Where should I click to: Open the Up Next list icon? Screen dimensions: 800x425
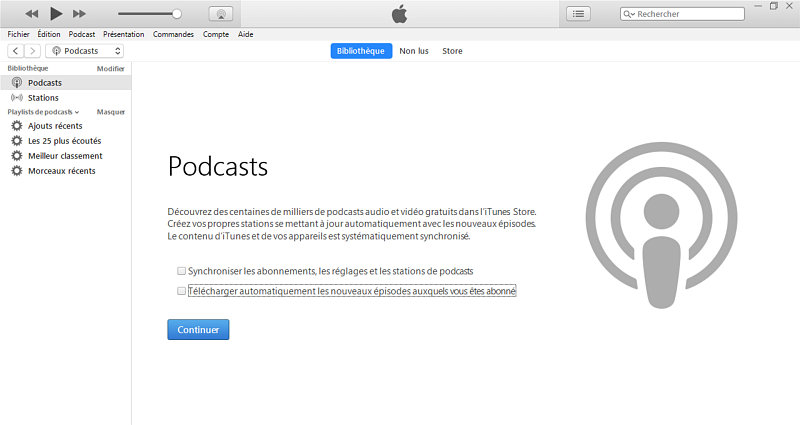tap(578, 14)
